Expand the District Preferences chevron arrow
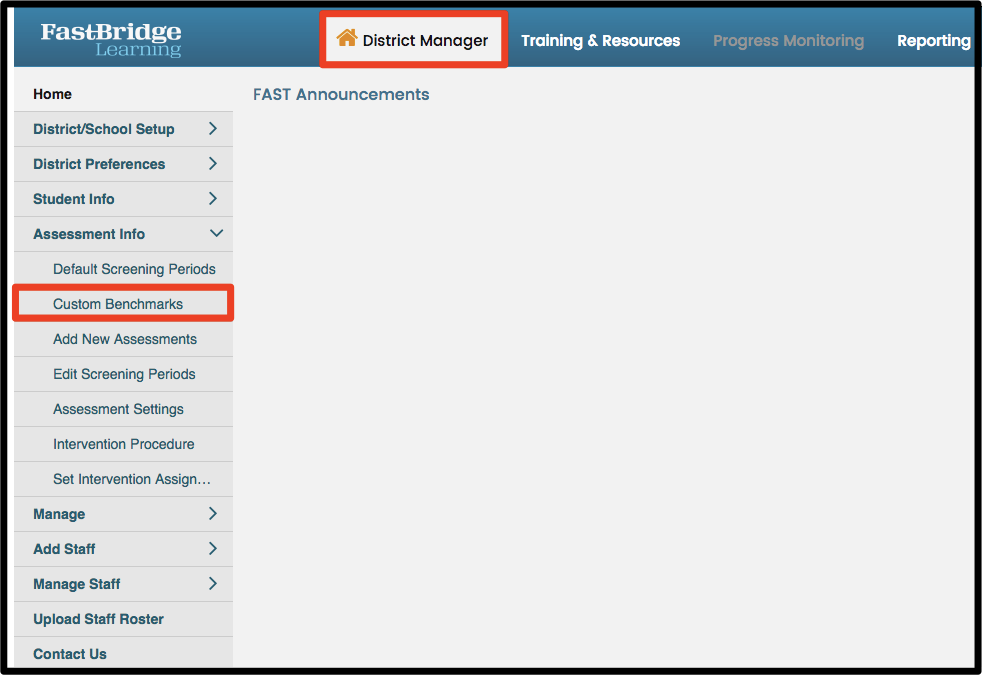982x675 pixels. click(213, 163)
